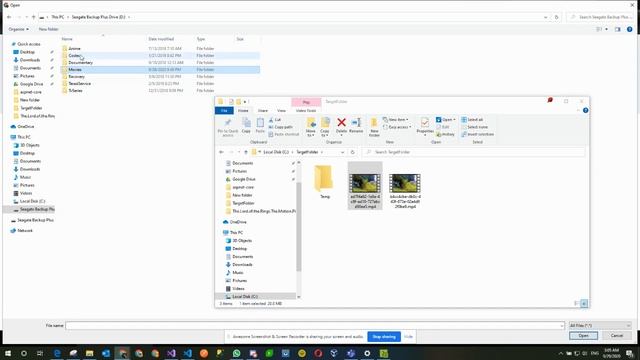Click the Cancel button in the dialog
The height and width of the screenshot is (360, 640).
click(x=616, y=336)
